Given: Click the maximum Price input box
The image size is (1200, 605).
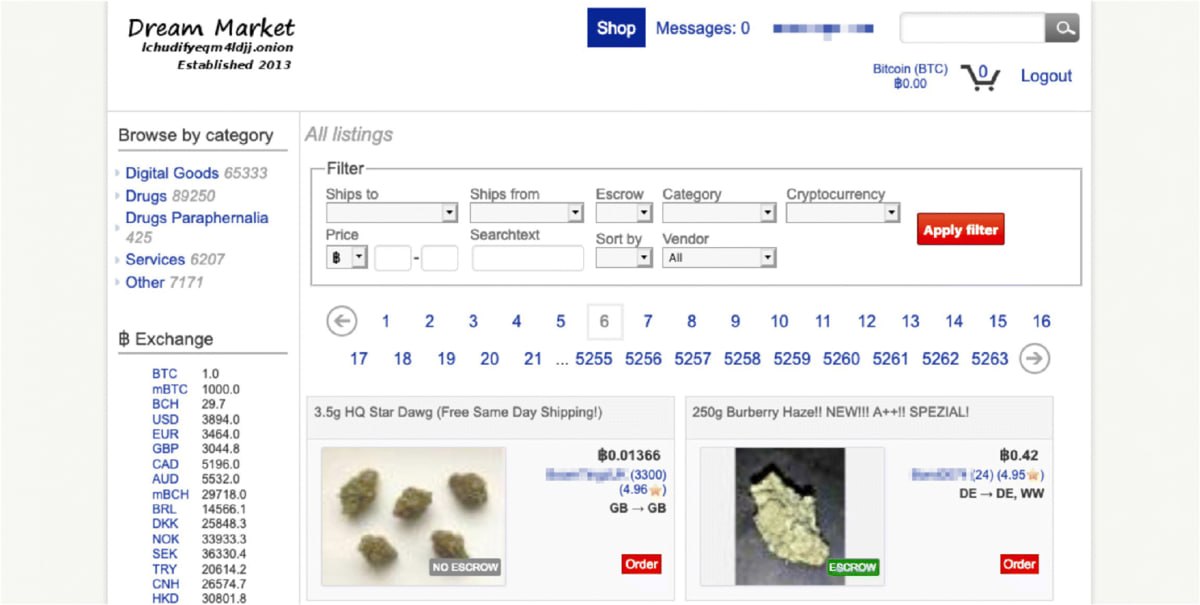Looking at the screenshot, I should (440, 258).
